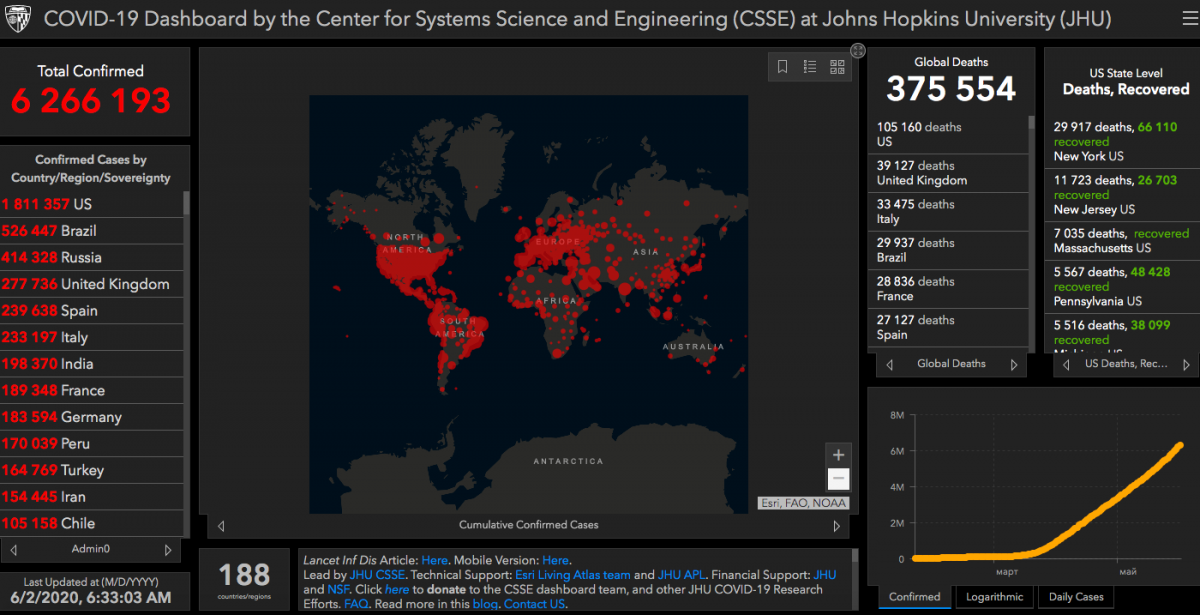The height and width of the screenshot is (615, 1200).
Task: Click the 188 countries/regions counter
Action: point(245,575)
